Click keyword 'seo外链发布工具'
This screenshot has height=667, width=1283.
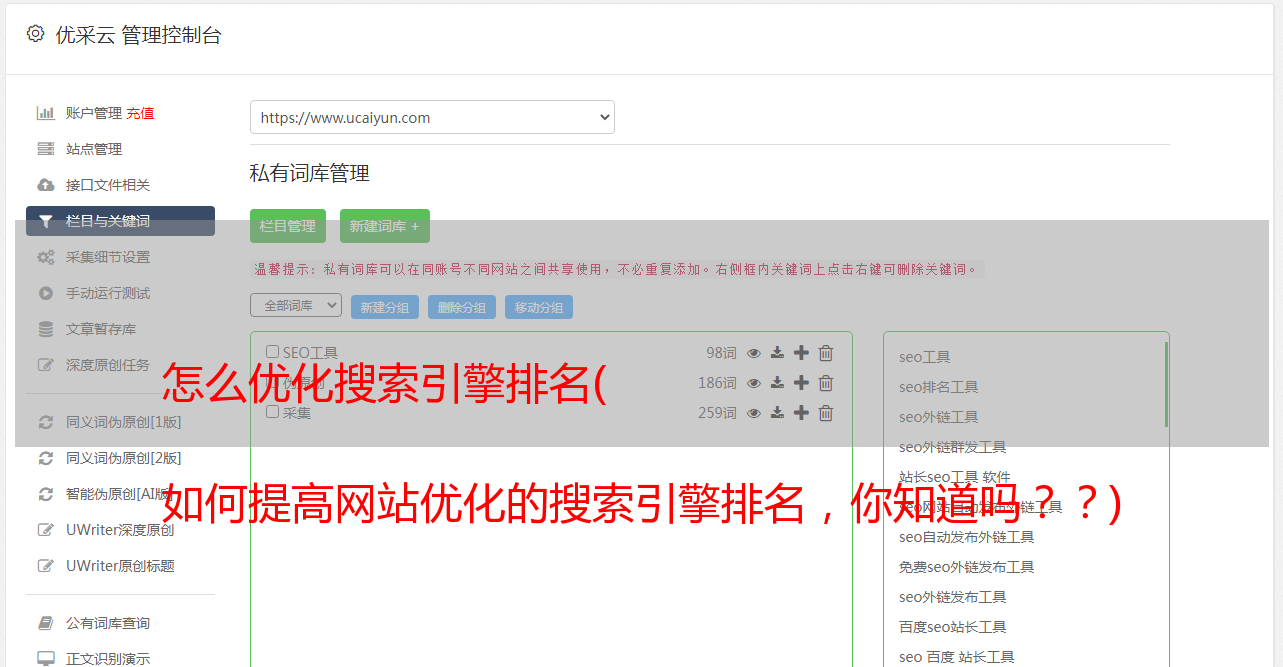pos(952,597)
